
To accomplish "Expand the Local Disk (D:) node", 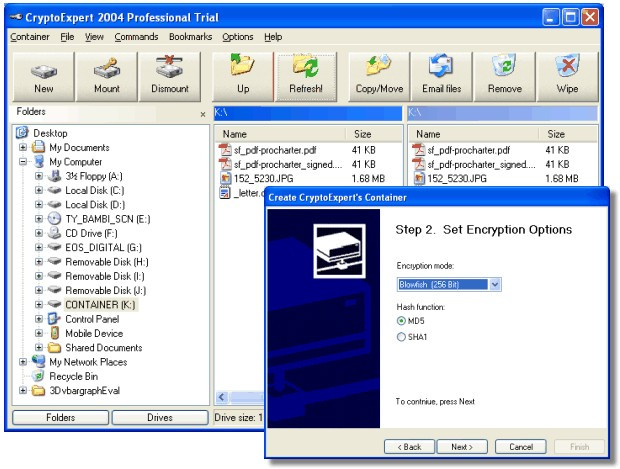I will 39,204.
